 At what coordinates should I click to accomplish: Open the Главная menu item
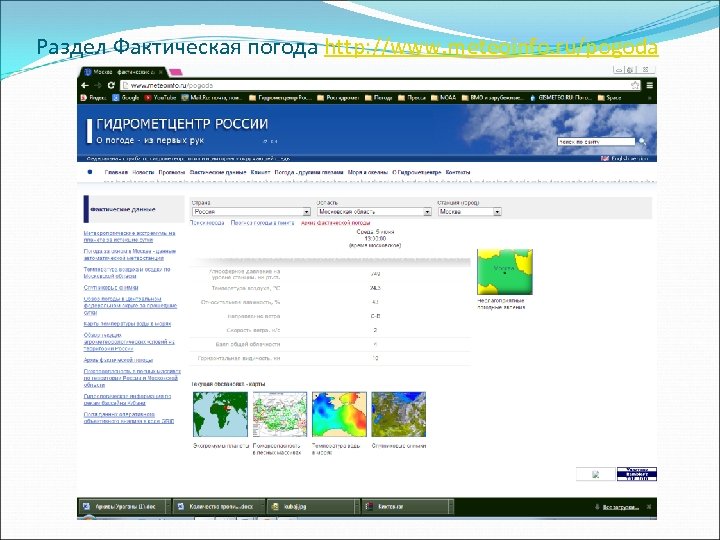116,173
